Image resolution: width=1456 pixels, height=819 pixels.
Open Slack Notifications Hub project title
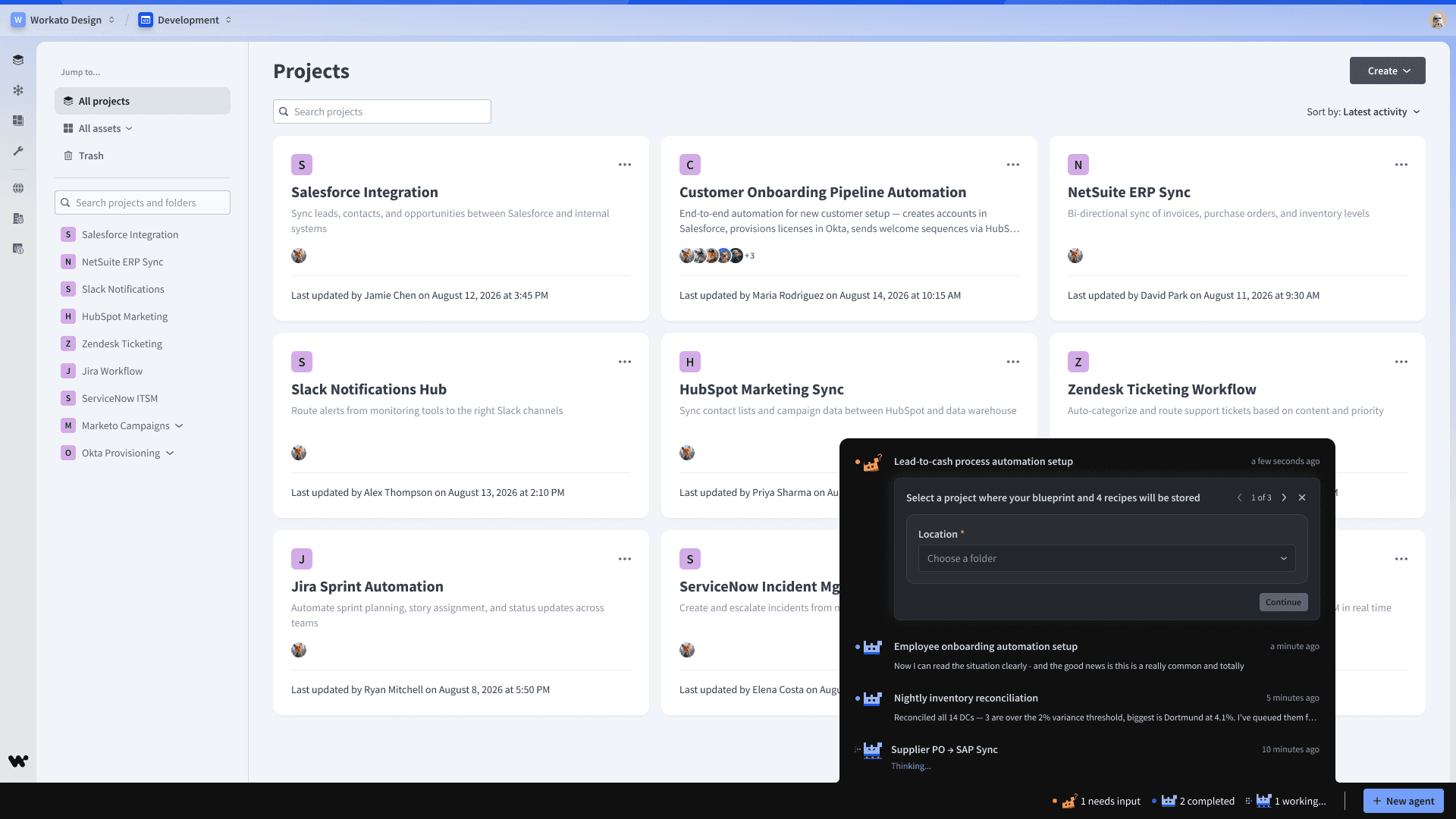click(369, 389)
